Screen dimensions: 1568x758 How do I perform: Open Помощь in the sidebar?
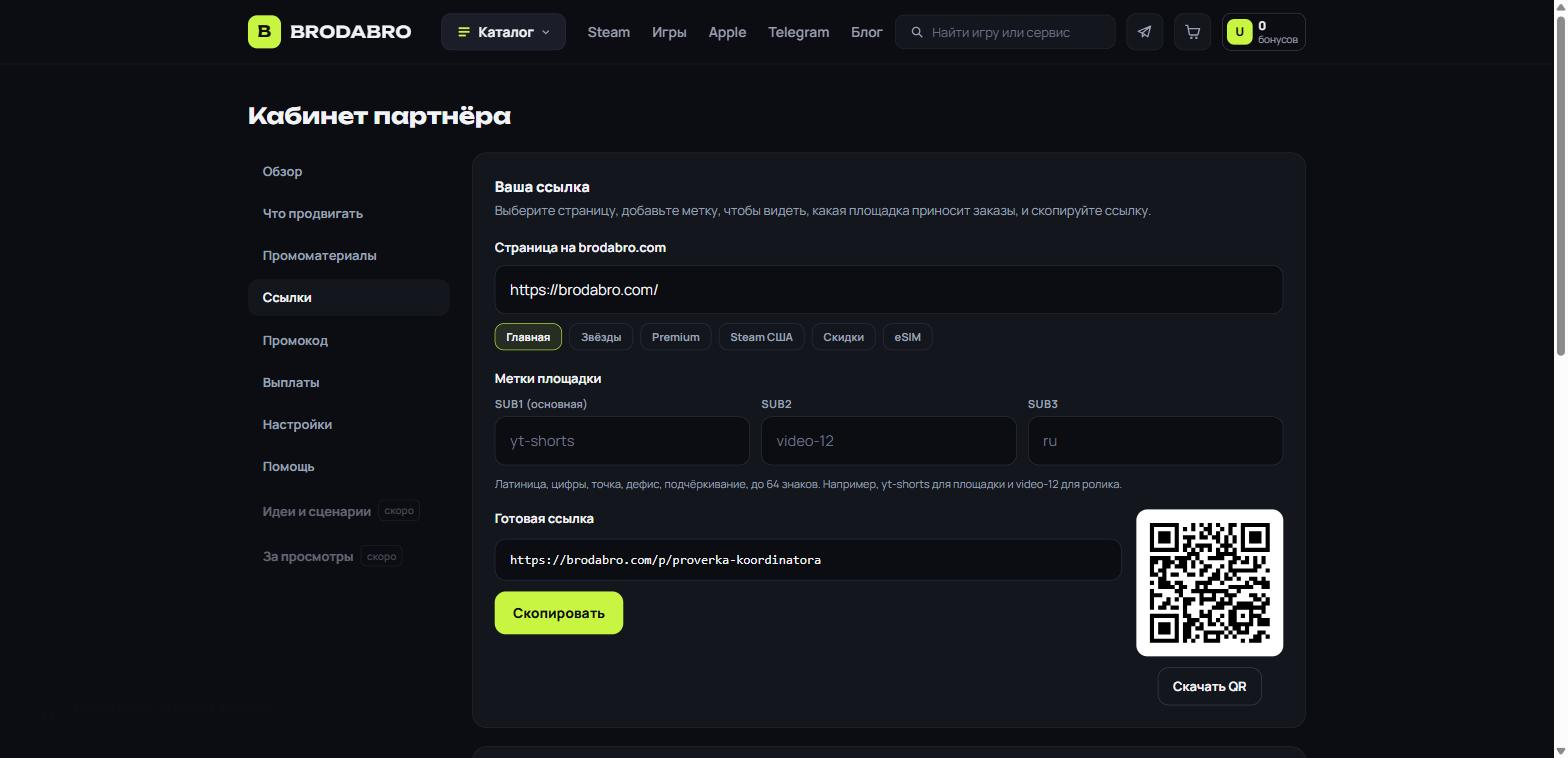[349, 466]
